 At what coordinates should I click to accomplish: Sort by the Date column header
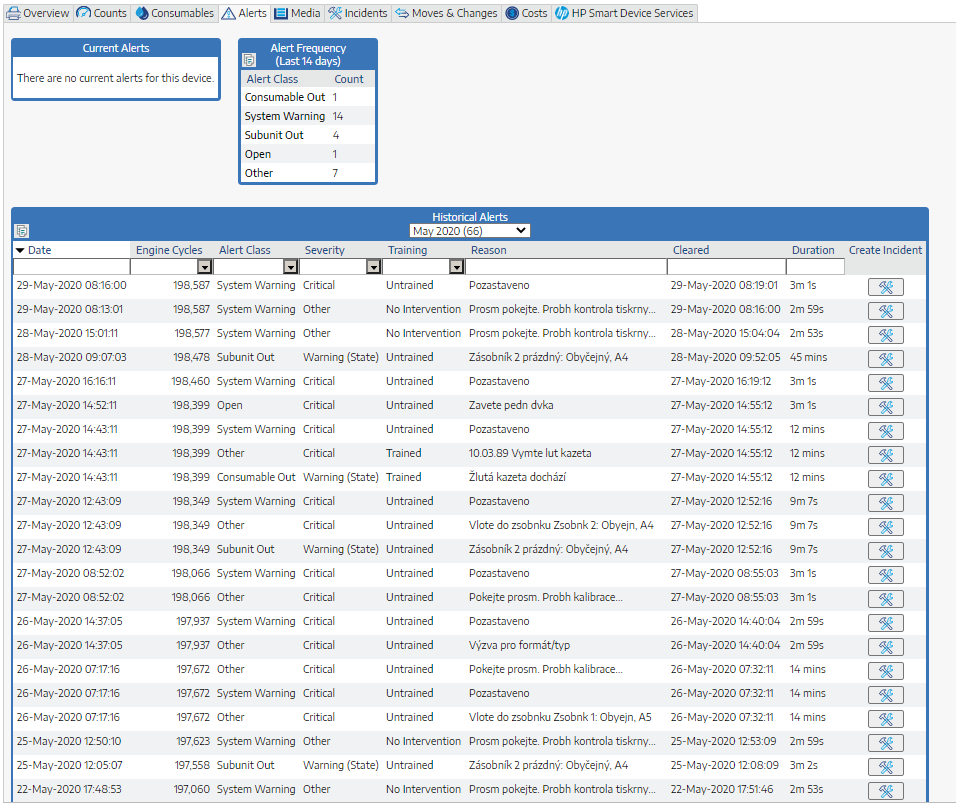[x=39, y=250]
